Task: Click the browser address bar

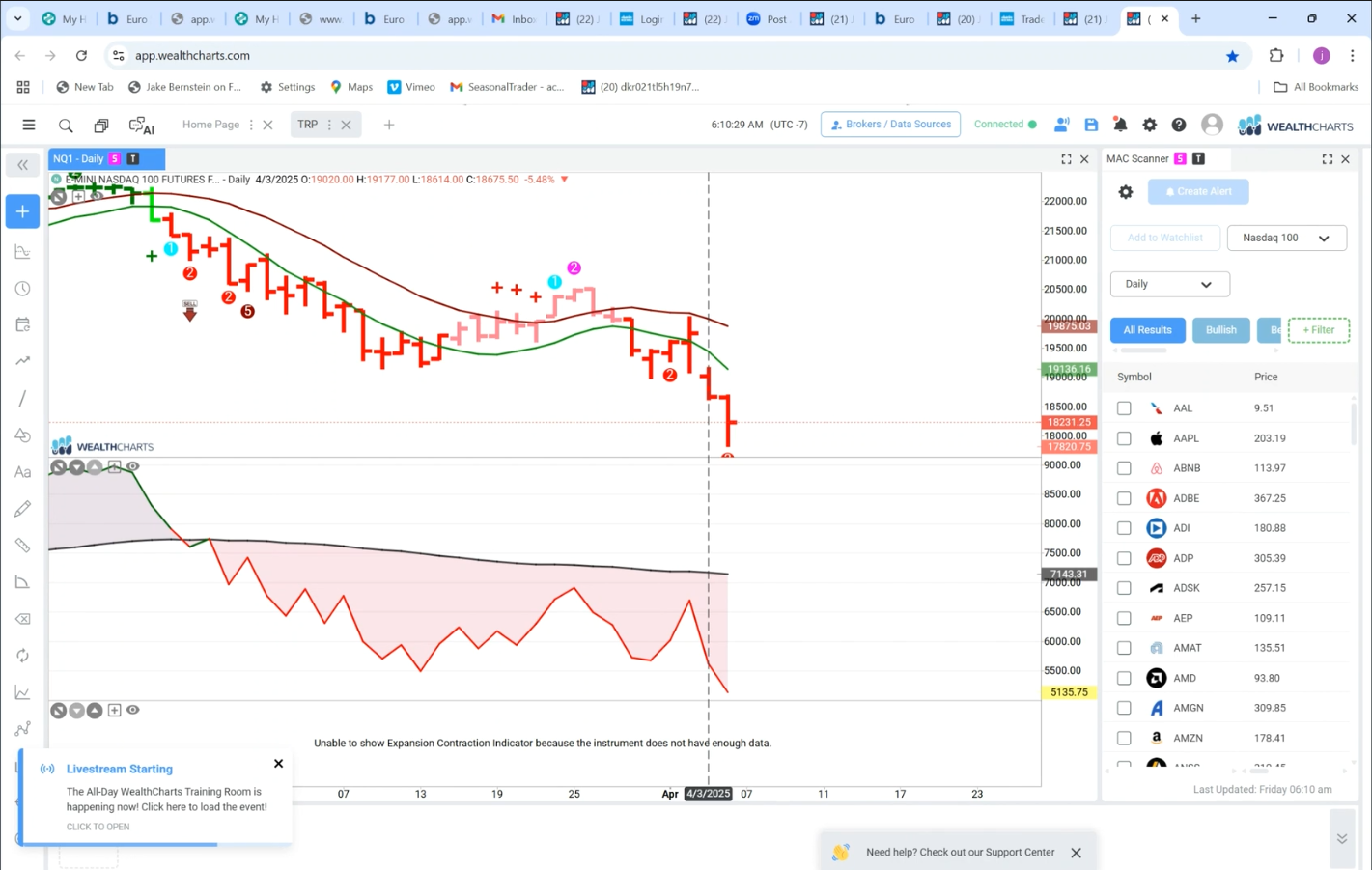Action: (666, 56)
